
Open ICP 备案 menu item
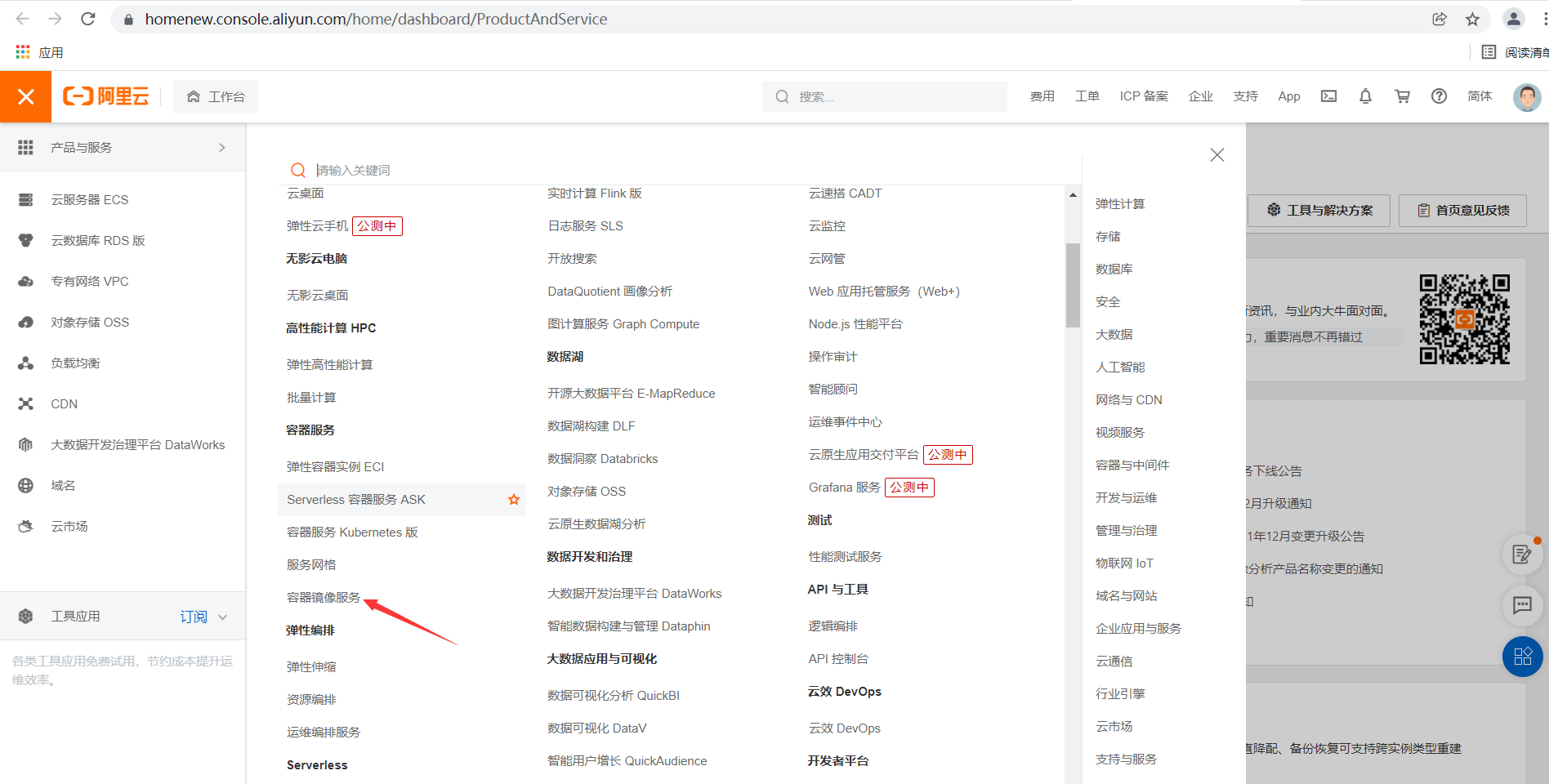coord(1144,96)
